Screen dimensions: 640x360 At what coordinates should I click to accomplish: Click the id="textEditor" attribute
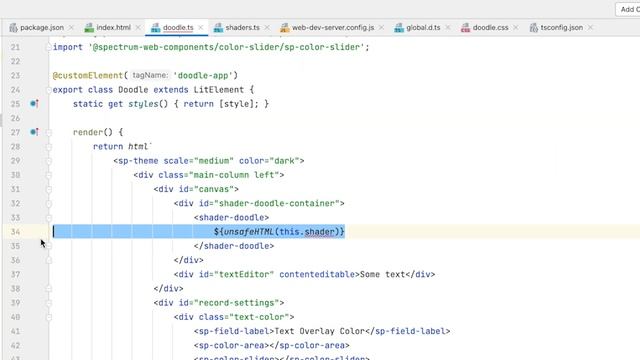[x=236, y=274]
